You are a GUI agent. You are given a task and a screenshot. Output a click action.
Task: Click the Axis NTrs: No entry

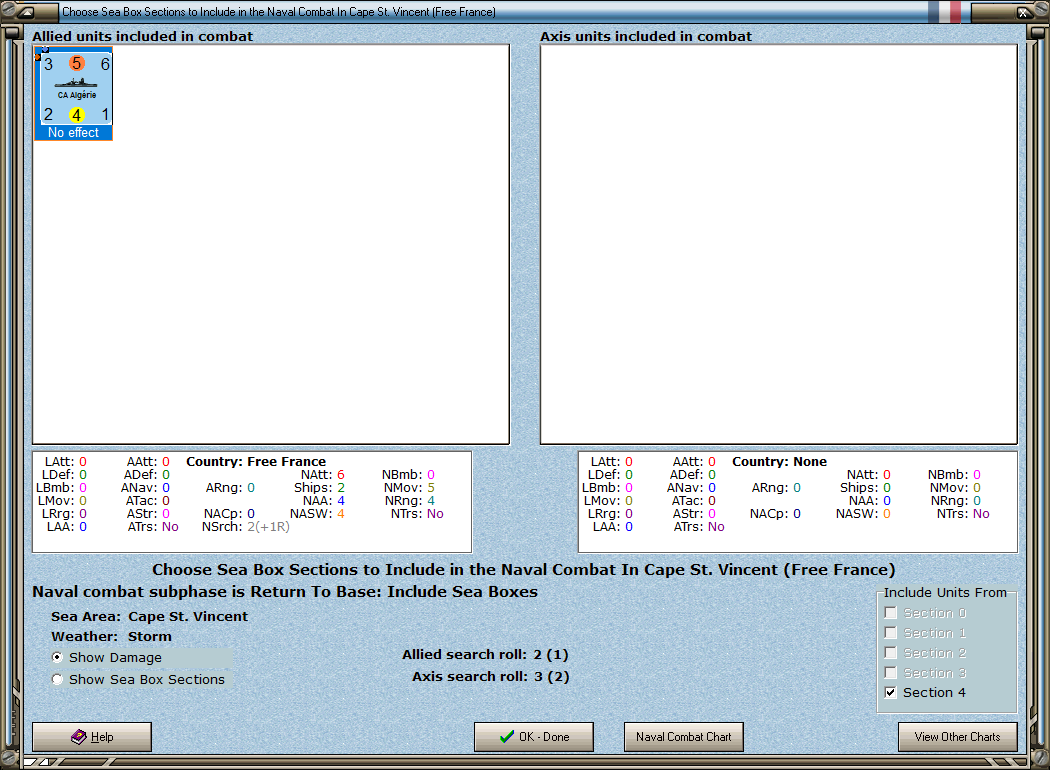click(x=963, y=514)
